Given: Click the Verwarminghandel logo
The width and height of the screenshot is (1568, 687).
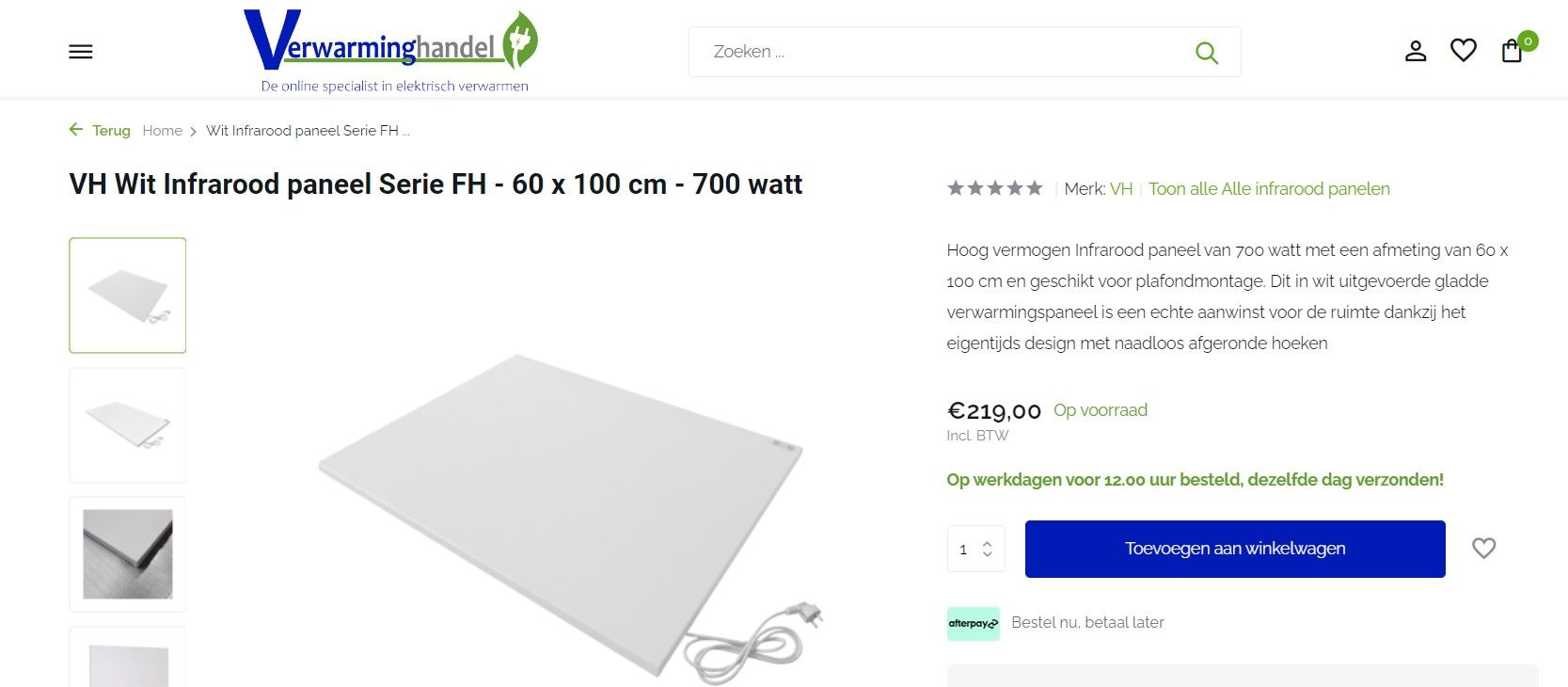Looking at the screenshot, I should [x=391, y=52].
